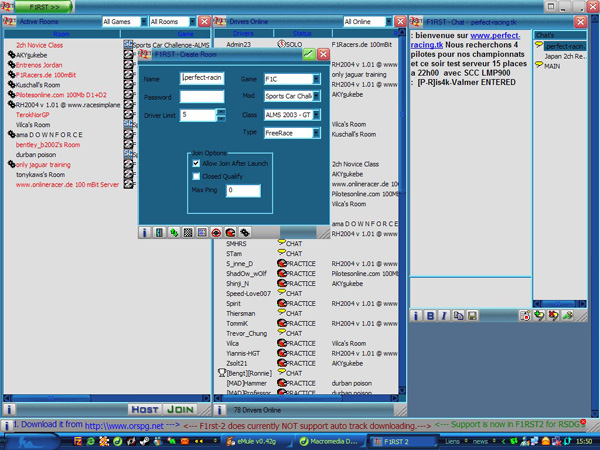Click the track layout icon in Create Room toolbar
This screenshot has width=600, height=450.
pos(159,232)
